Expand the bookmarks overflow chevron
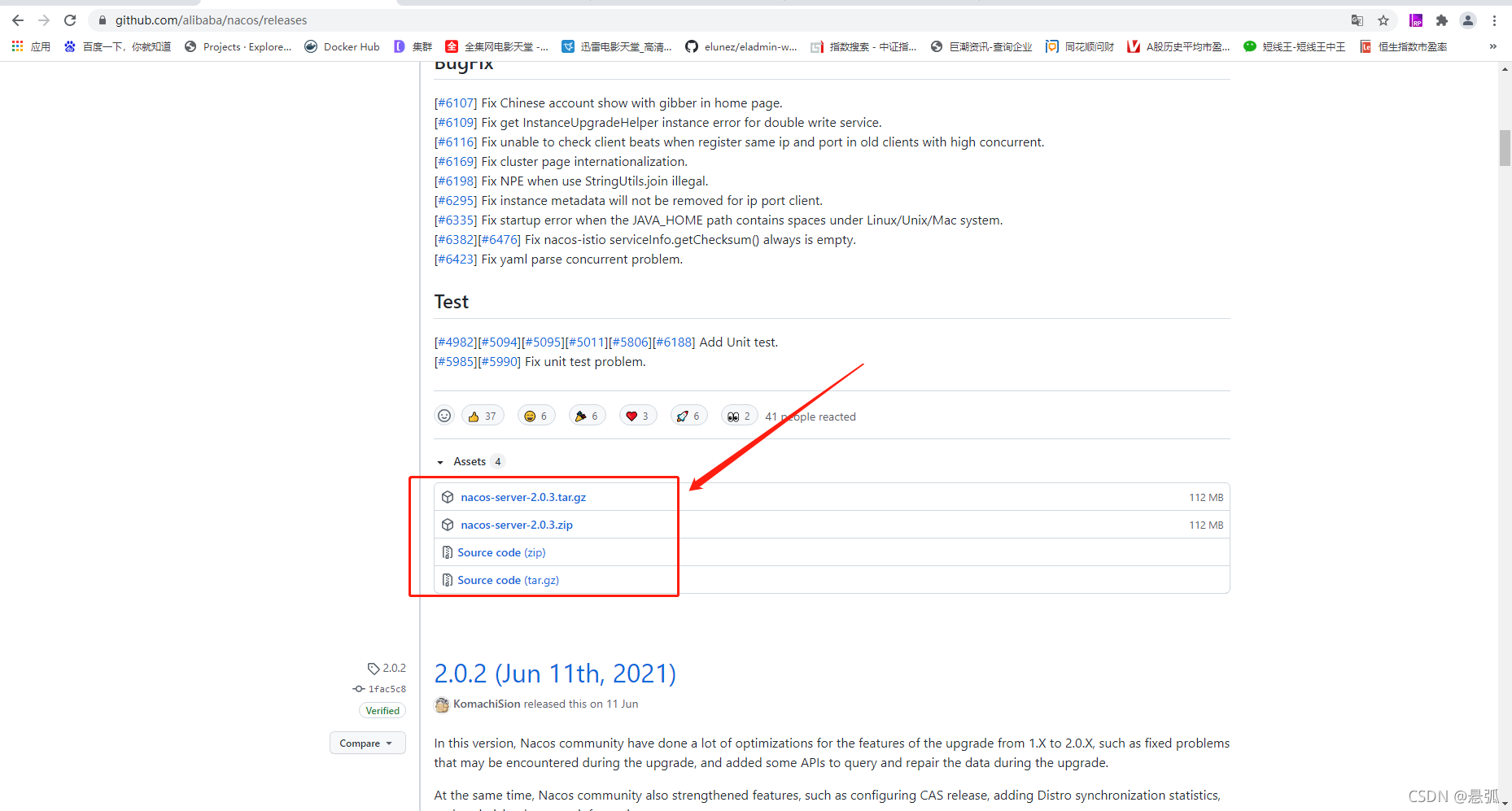The height and width of the screenshot is (811, 1512). click(x=1492, y=46)
